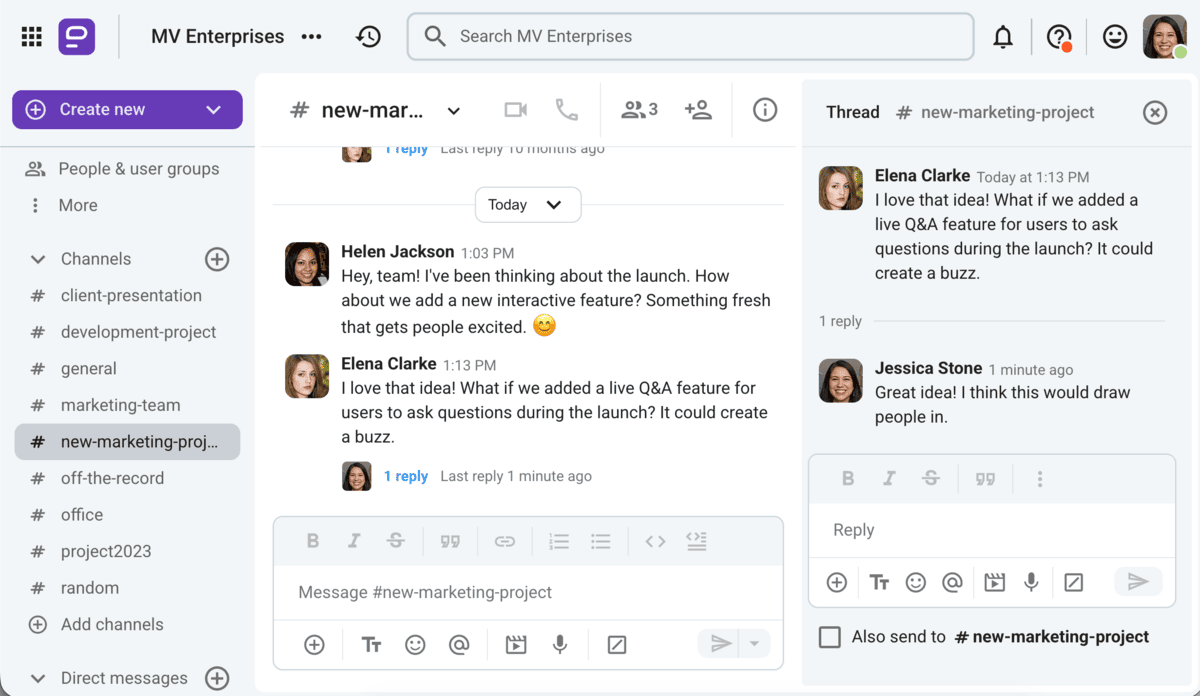The height and width of the screenshot is (696, 1200).
Task: Start a video call in channel
Action: click(515, 110)
